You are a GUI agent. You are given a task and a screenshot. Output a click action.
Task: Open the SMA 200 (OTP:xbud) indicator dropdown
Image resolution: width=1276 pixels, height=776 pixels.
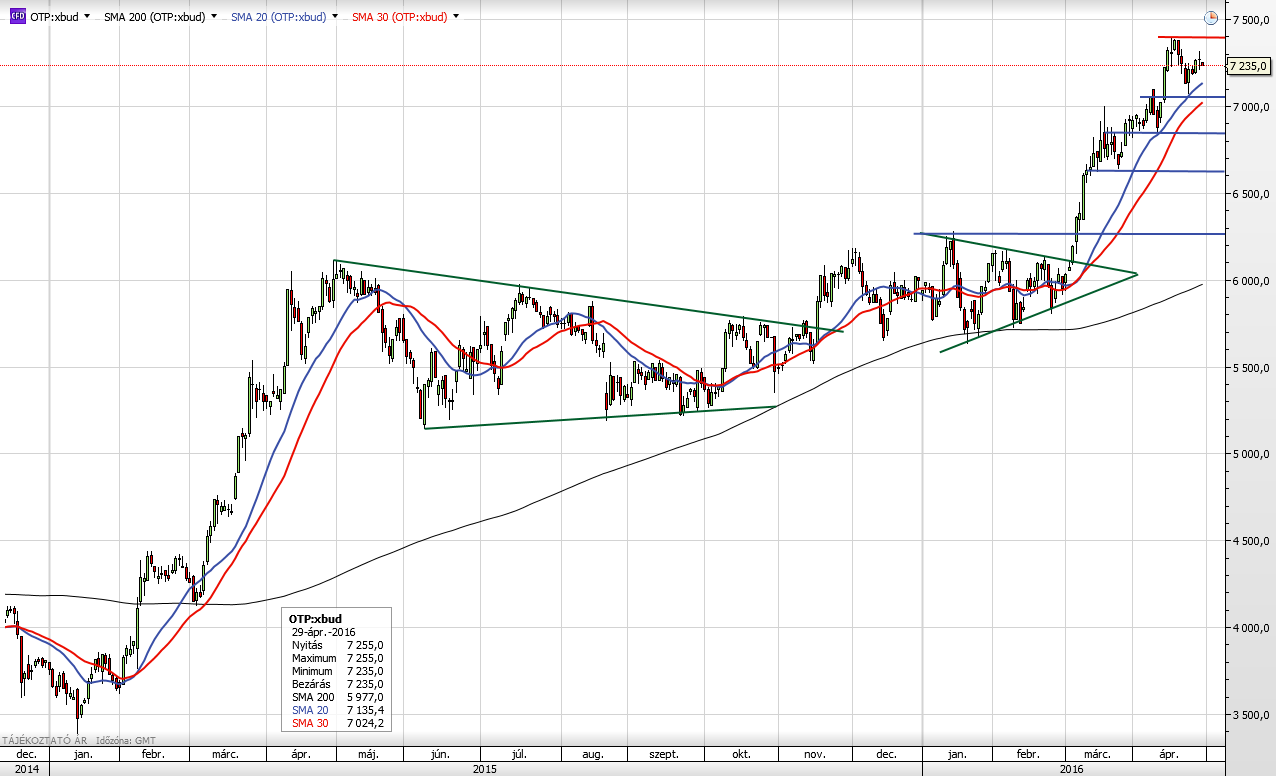(214, 17)
